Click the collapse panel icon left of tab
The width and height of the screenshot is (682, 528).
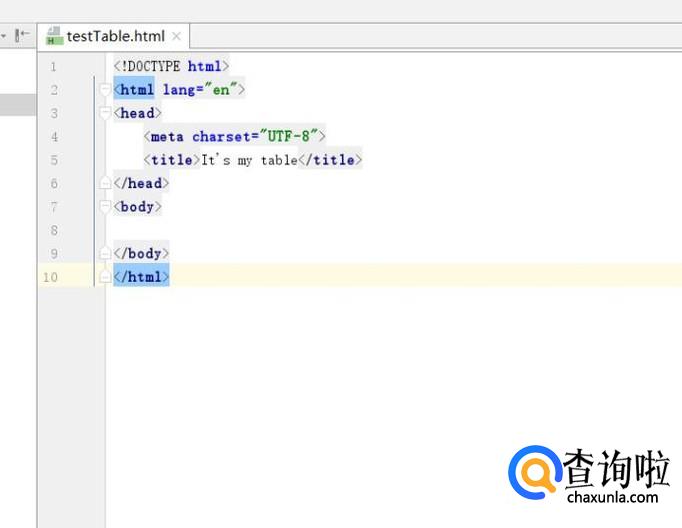pos(22,35)
